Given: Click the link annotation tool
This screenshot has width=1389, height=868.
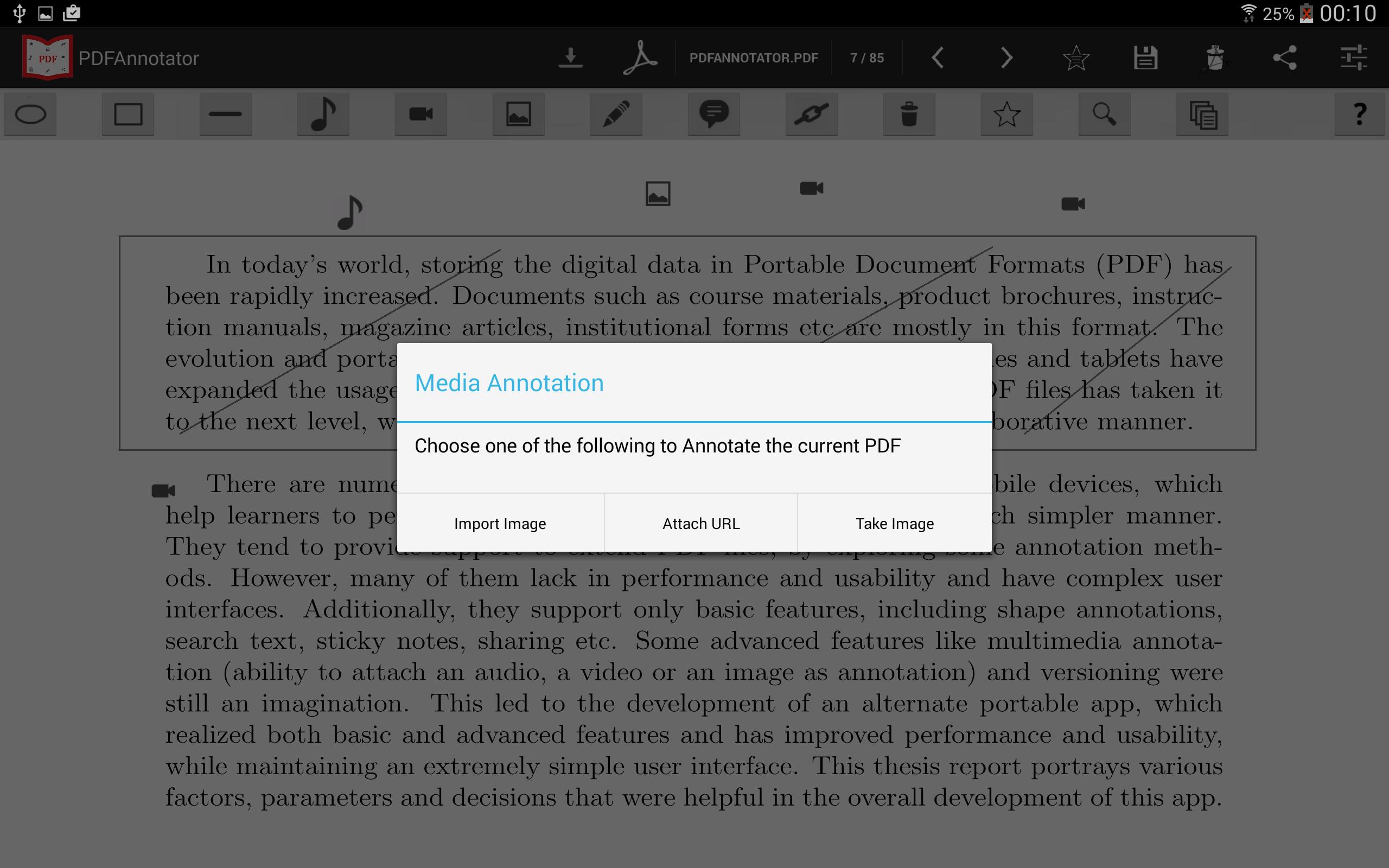Looking at the screenshot, I should 811,114.
